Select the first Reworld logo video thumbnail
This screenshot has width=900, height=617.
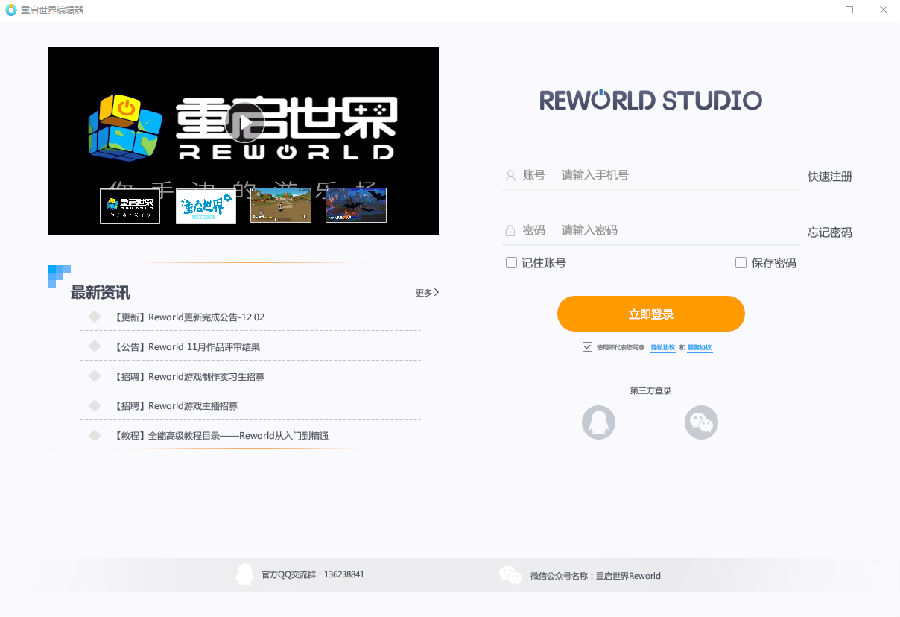pyautogui.click(x=130, y=205)
